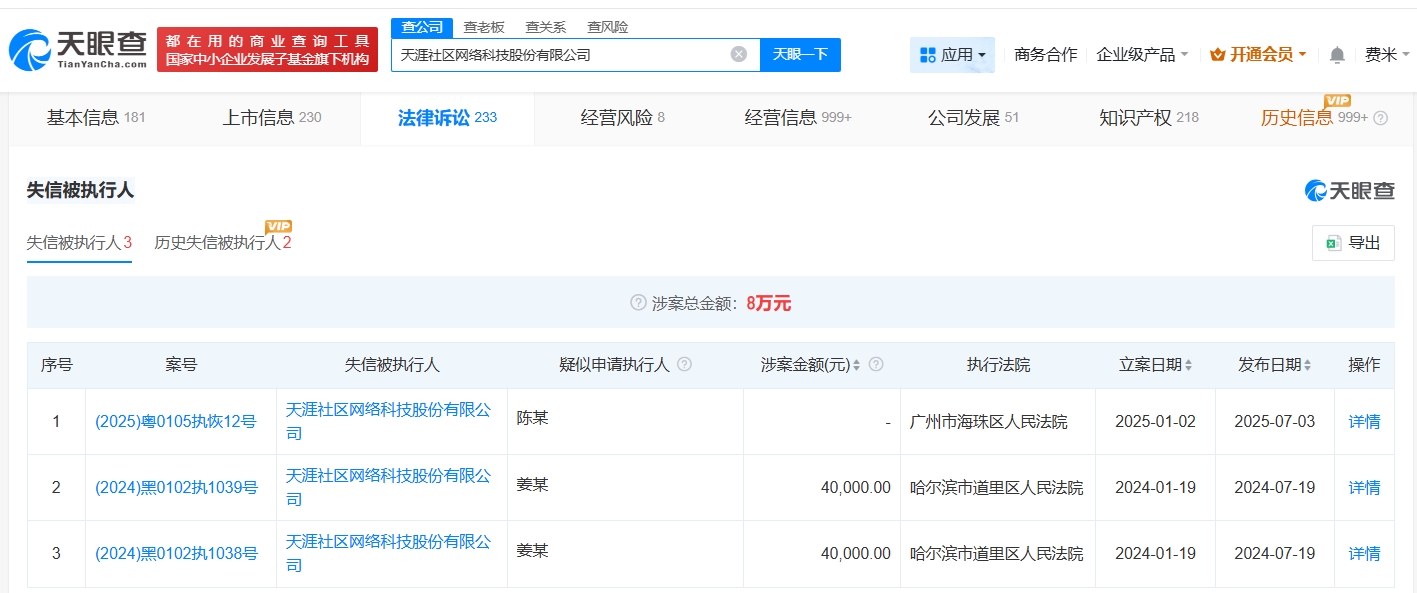Image resolution: width=1417 pixels, height=593 pixels.
Task: Open the 经营信息 tab
Action: (x=798, y=117)
